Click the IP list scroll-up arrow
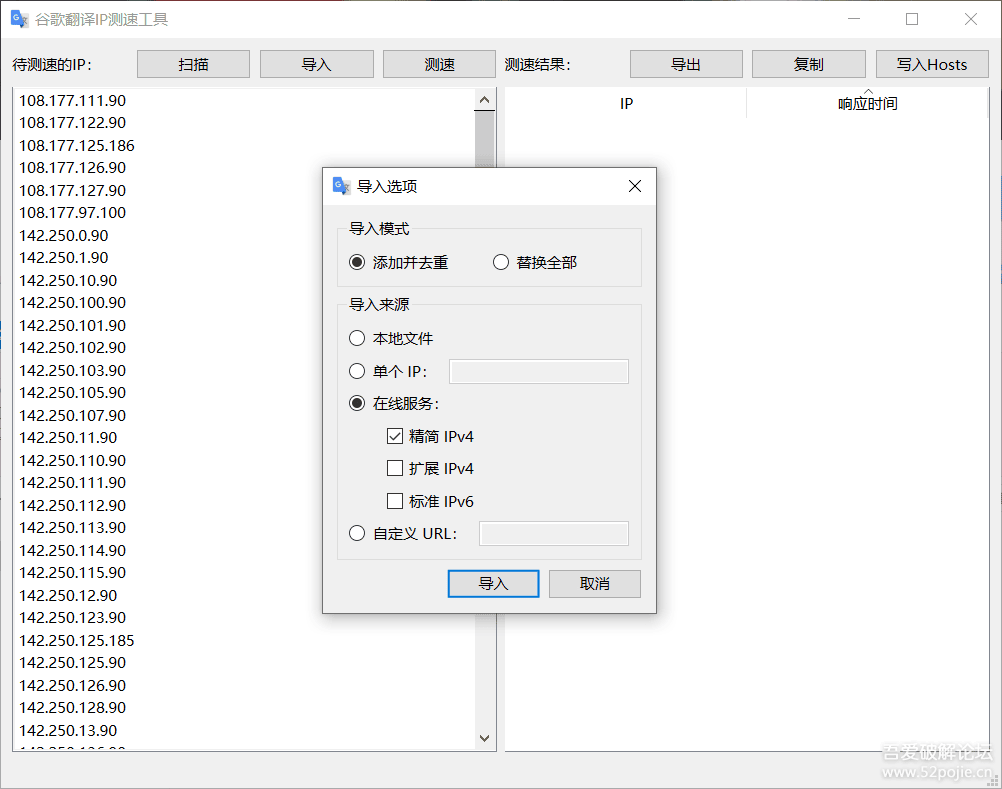Viewport: 1002px width, 789px height. click(x=484, y=100)
